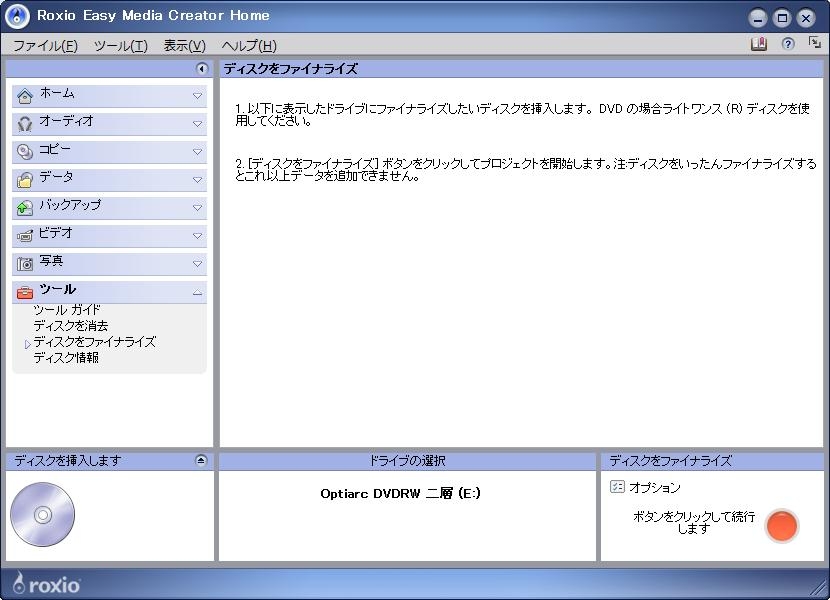Click the Photo (写真) camera icon
This screenshot has width=830, height=600.
point(25,264)
